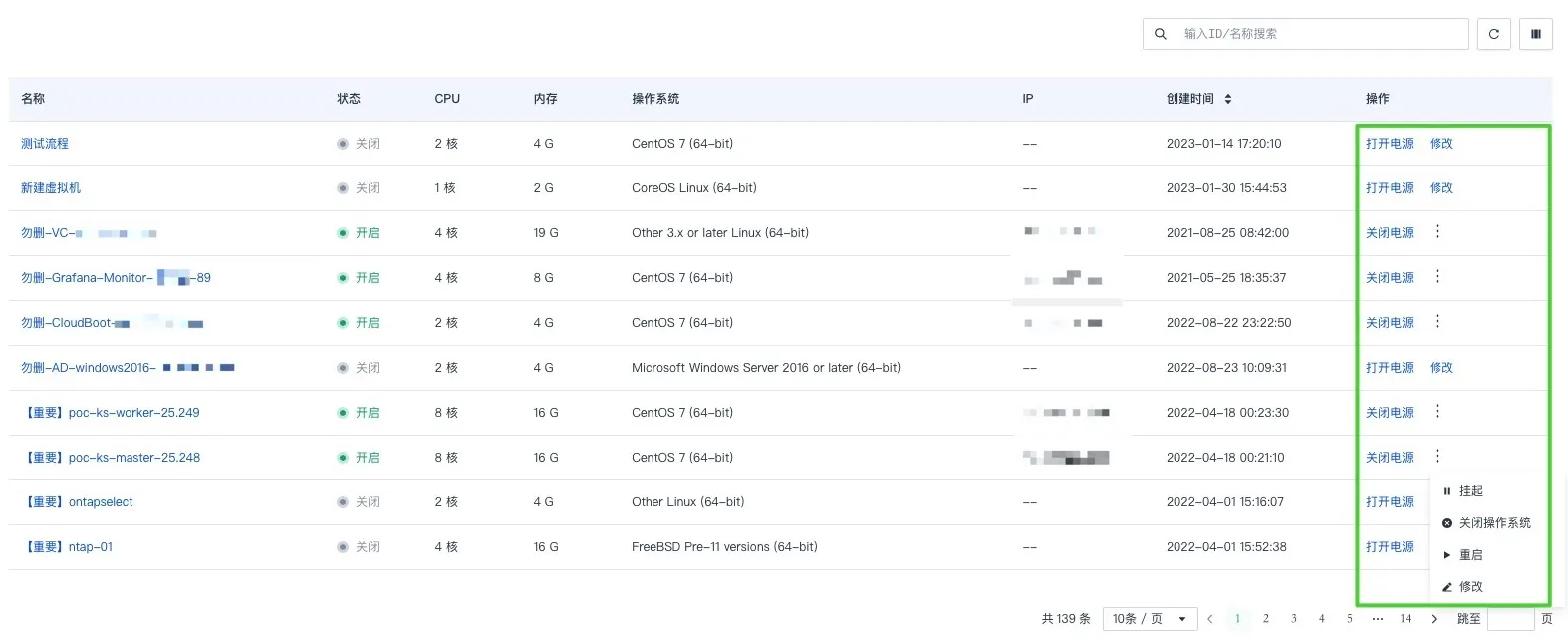Sort the table by 创建时间

point(1227,99)
